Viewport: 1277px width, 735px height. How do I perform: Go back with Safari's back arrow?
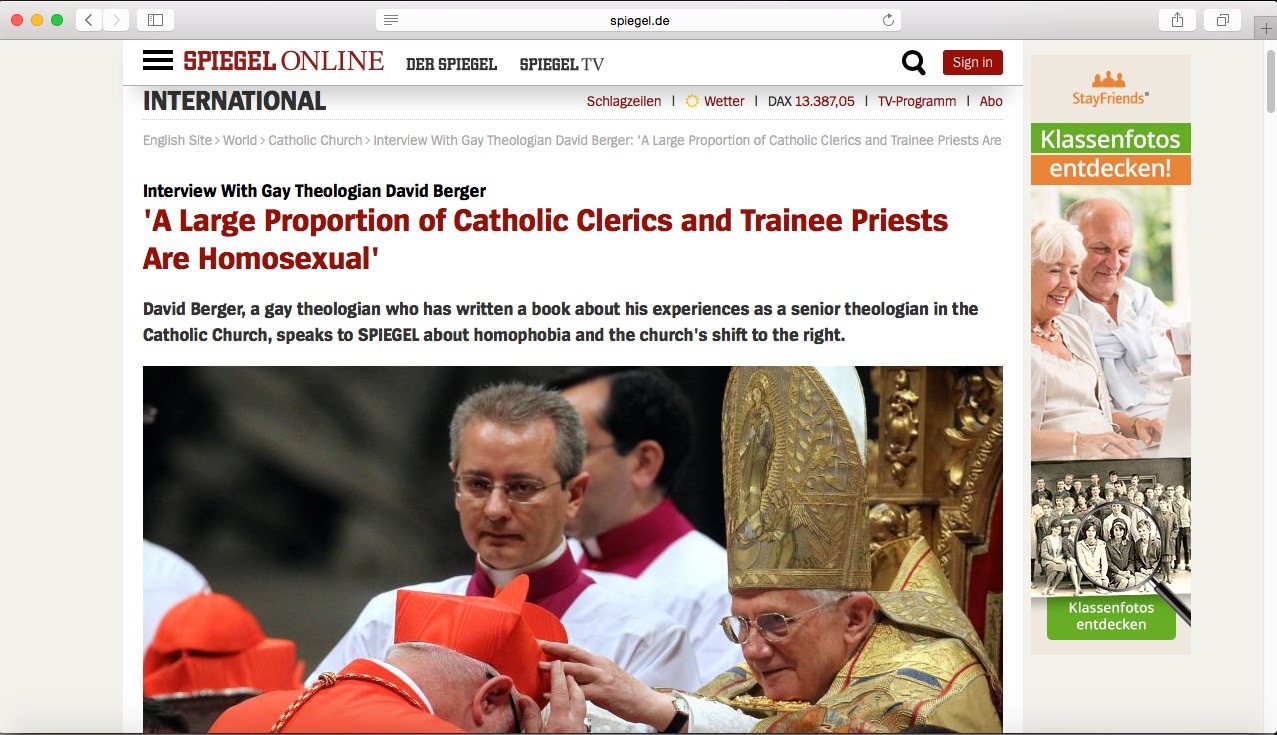pos(89,20)
